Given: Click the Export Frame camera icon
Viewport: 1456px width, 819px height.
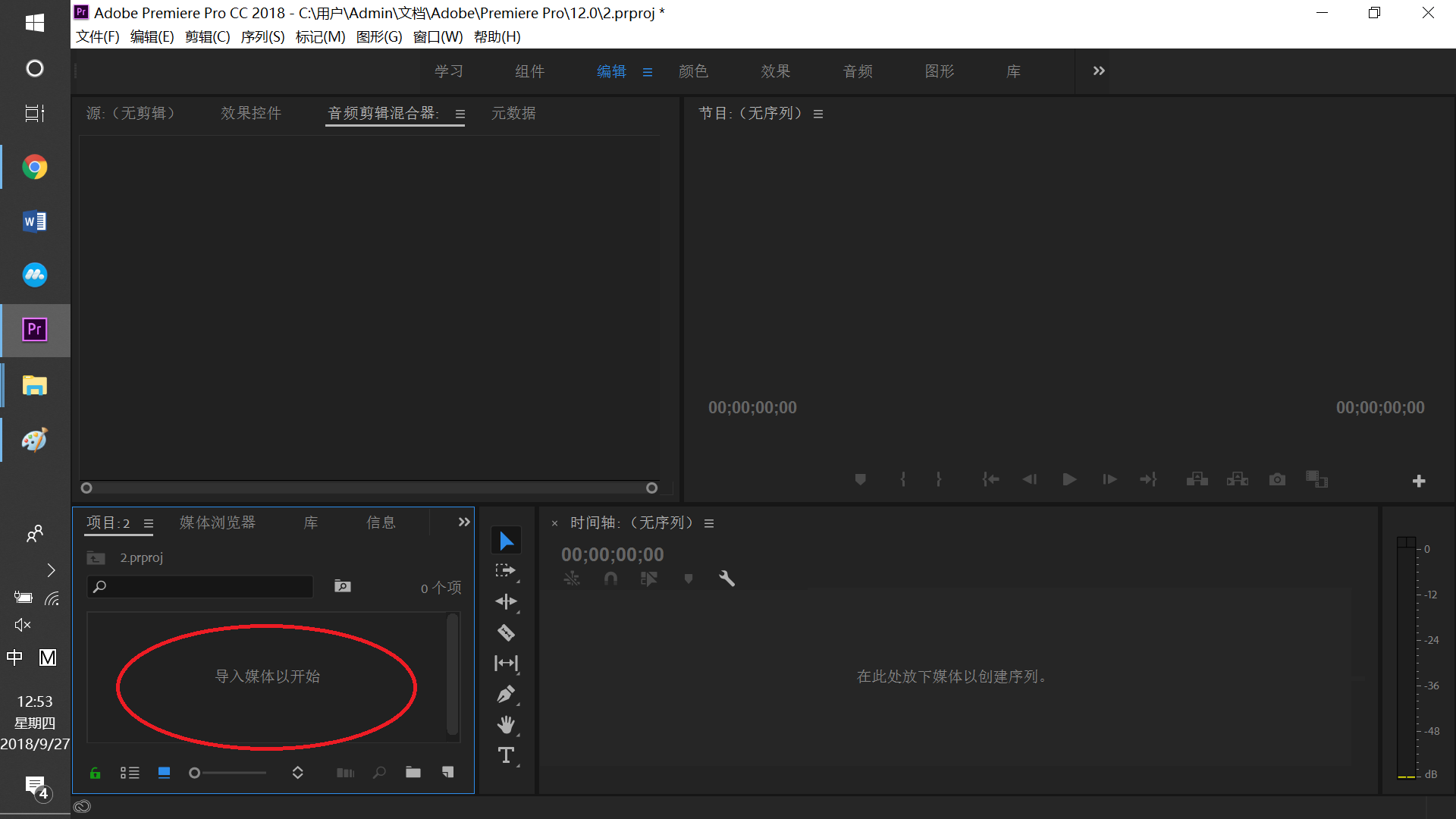Looking at the screenshot, I should point(1277,479).
